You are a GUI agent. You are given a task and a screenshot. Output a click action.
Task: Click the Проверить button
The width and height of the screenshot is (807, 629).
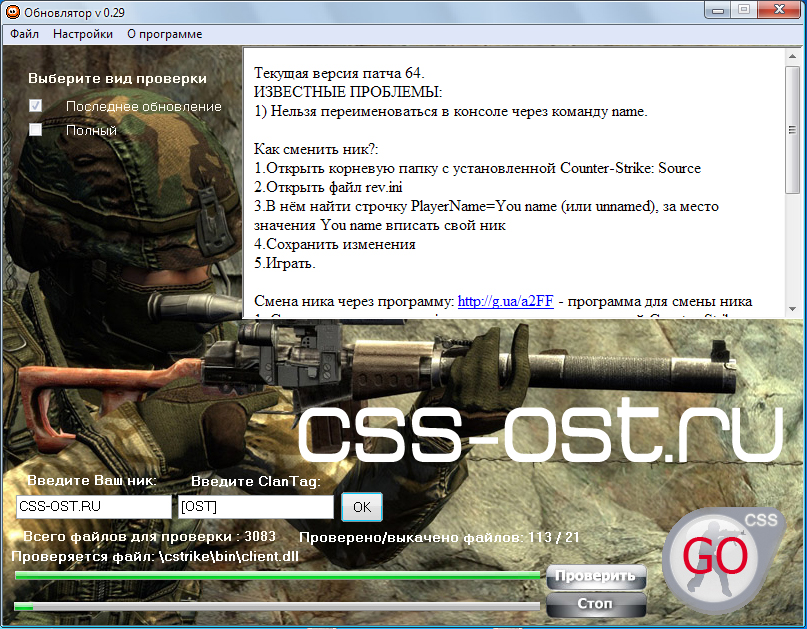[595, 576]
